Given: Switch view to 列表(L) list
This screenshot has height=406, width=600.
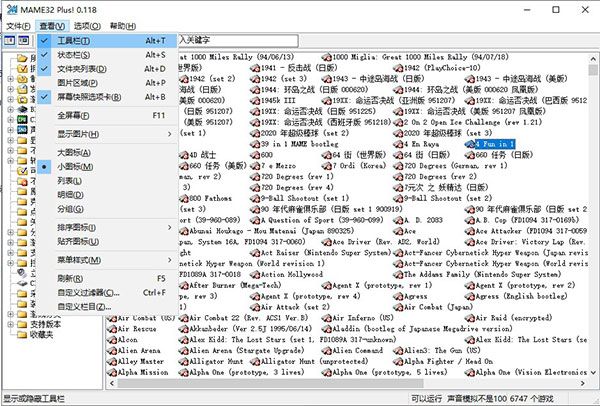Looking at the screenshot, I should click(x=108, y=181).
